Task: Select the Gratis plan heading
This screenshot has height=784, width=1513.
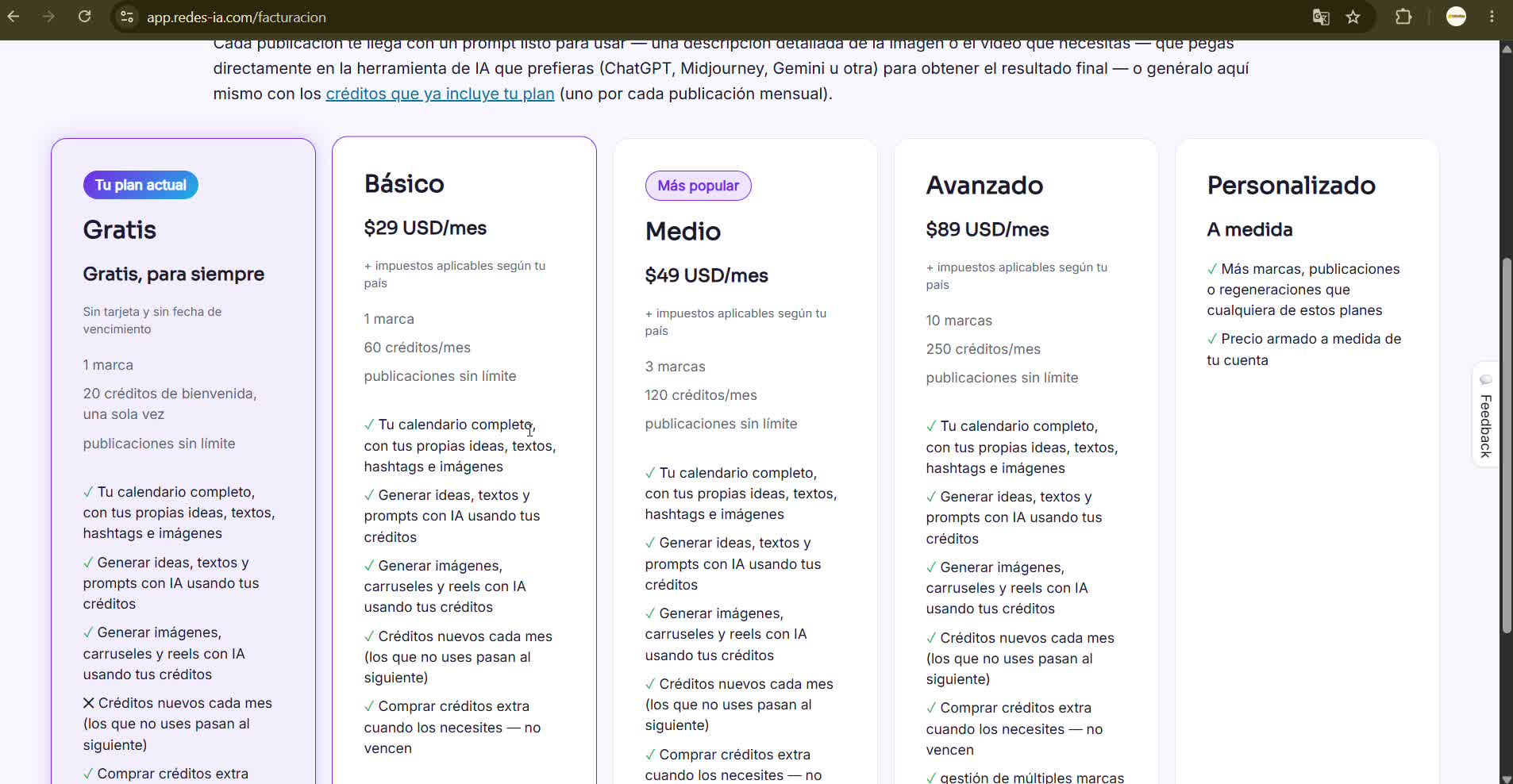Action: click(x=119, y=229)
